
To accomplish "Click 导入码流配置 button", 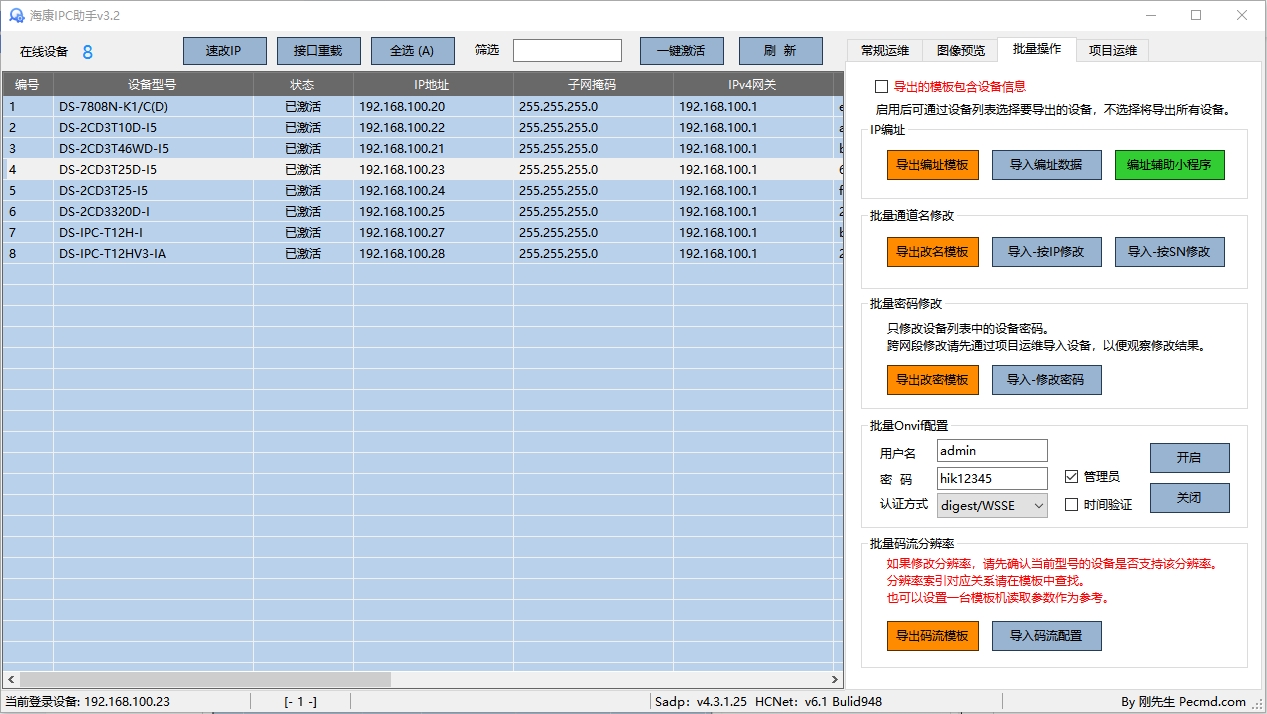I will 1046,636.
